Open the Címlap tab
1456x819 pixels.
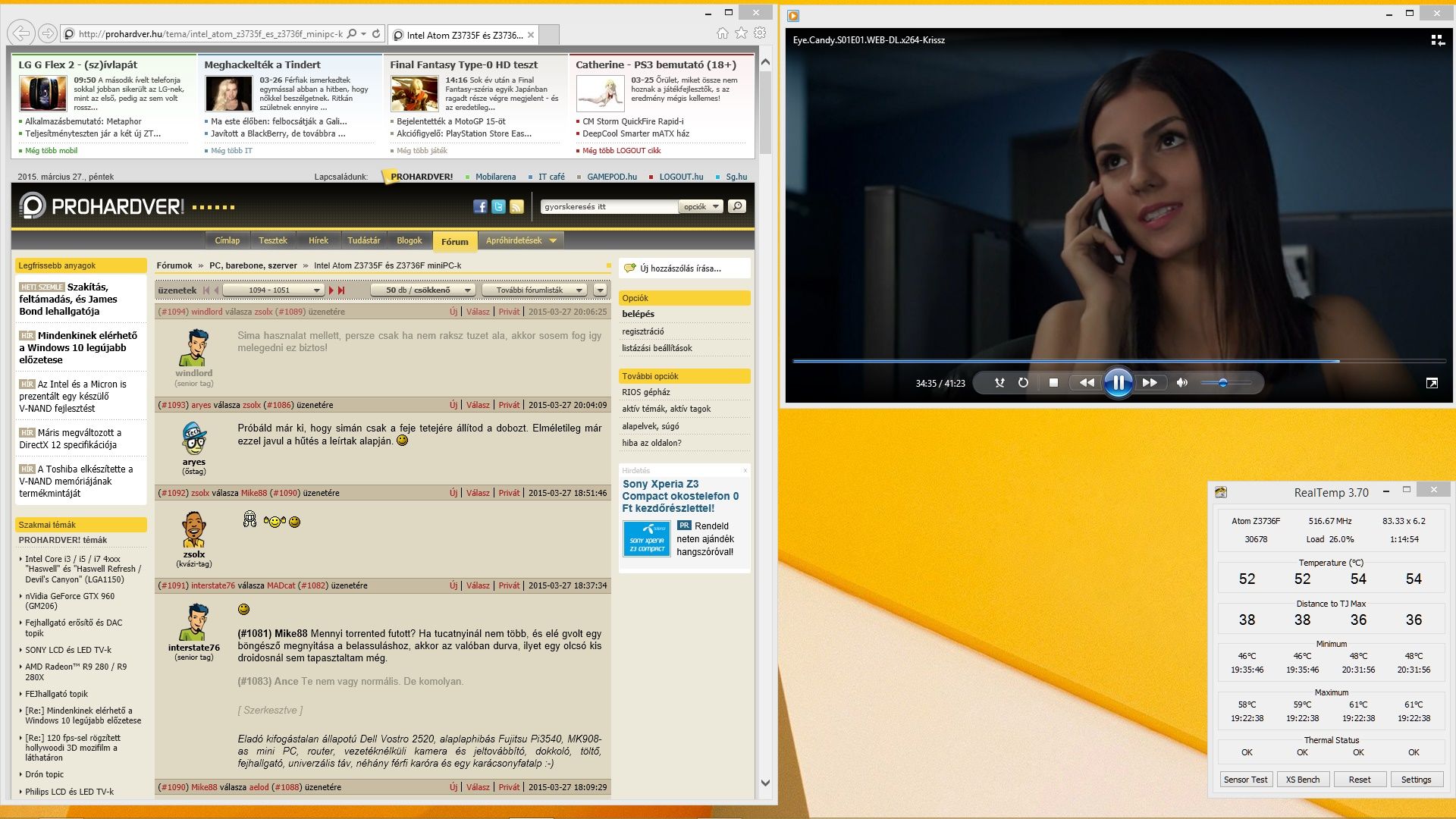pyautogui.click(x=227, y=240)
